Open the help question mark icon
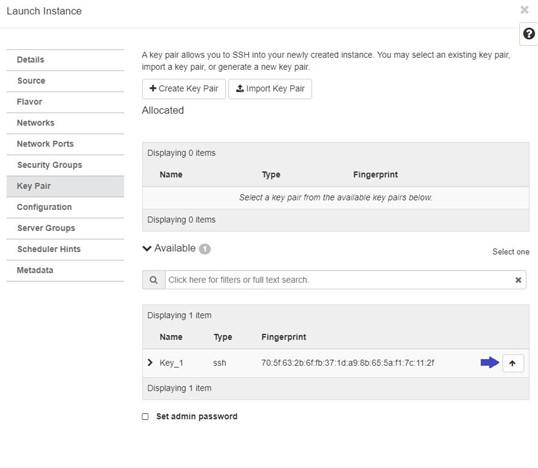538x468 pixels. coord(528,34)
